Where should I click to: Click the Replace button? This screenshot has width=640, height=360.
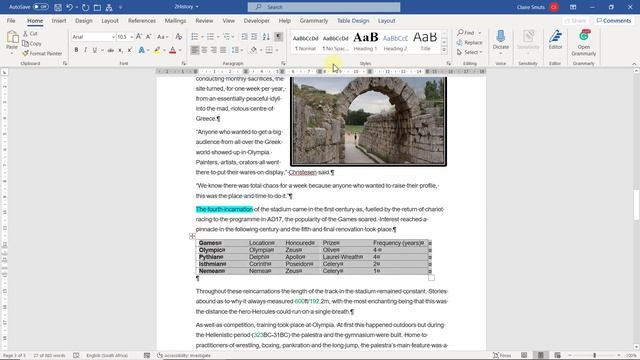470,42
